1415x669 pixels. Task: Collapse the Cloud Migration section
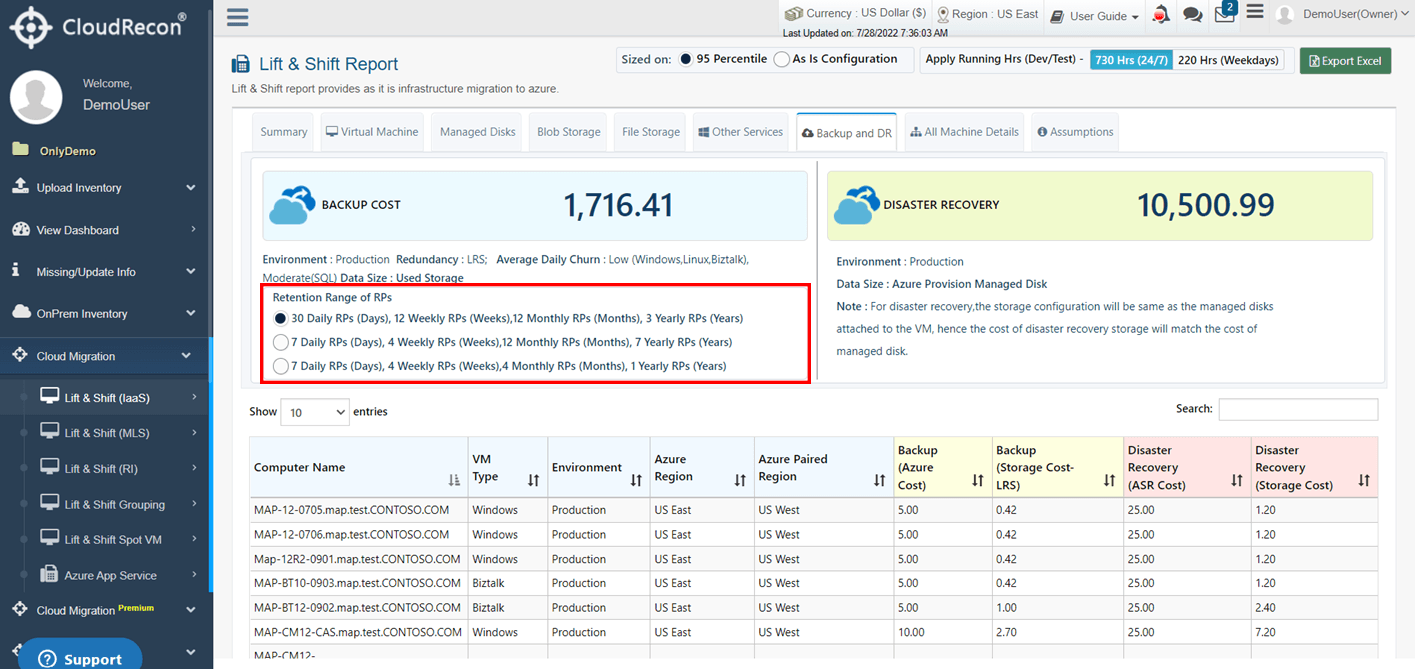[106, 356]
